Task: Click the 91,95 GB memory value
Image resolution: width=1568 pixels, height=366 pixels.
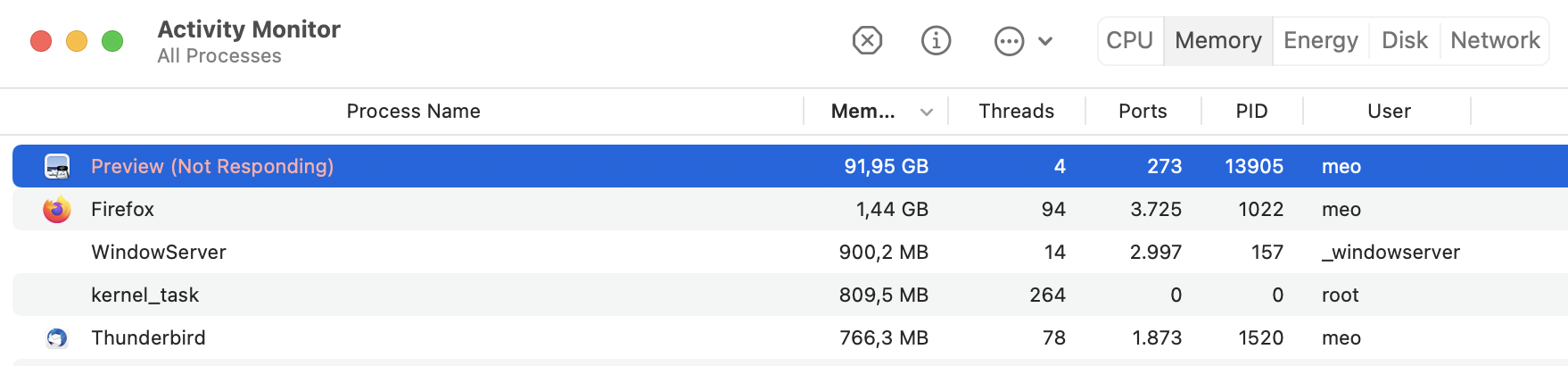Action: 887,166
